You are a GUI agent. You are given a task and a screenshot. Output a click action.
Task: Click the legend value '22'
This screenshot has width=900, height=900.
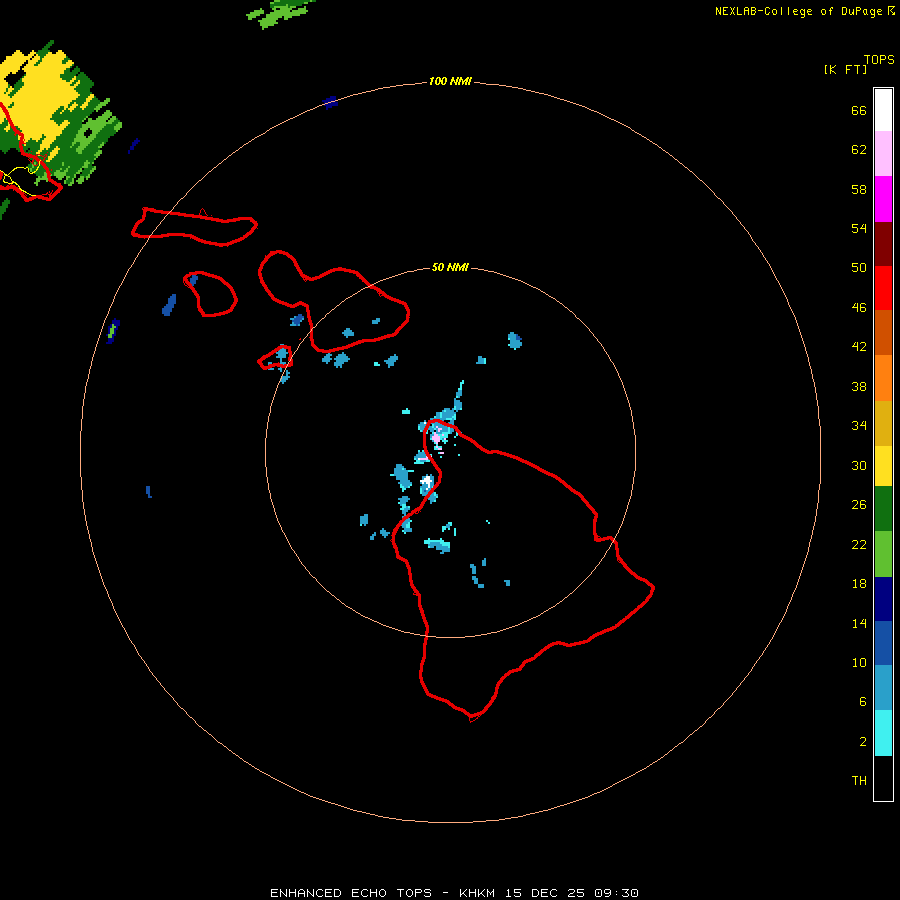tap(859, 544)
